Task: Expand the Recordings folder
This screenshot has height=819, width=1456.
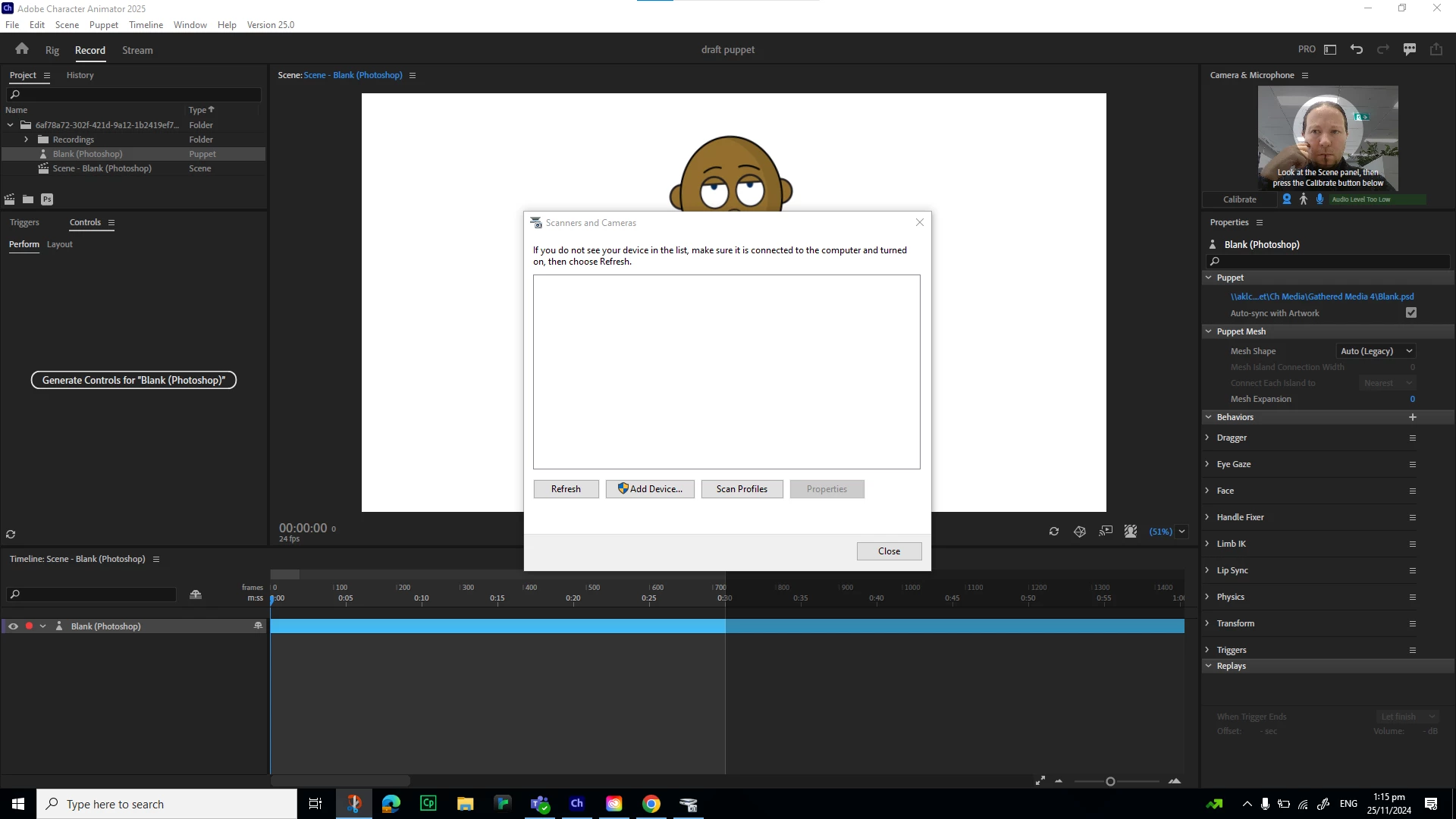Action: 27,140
